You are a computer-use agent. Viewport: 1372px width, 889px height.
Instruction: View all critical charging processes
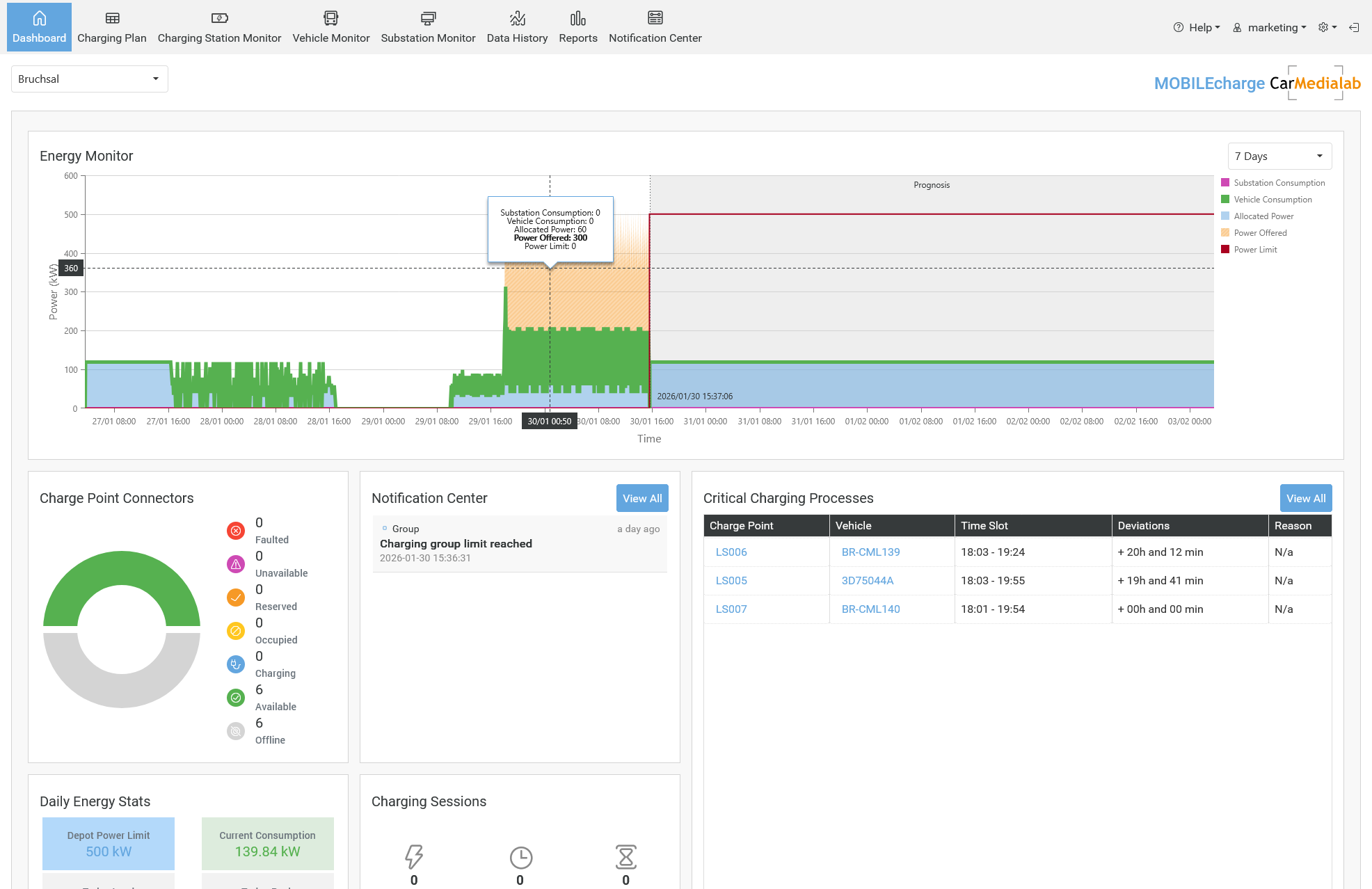pyautogui.click(x=1305, y=498)
